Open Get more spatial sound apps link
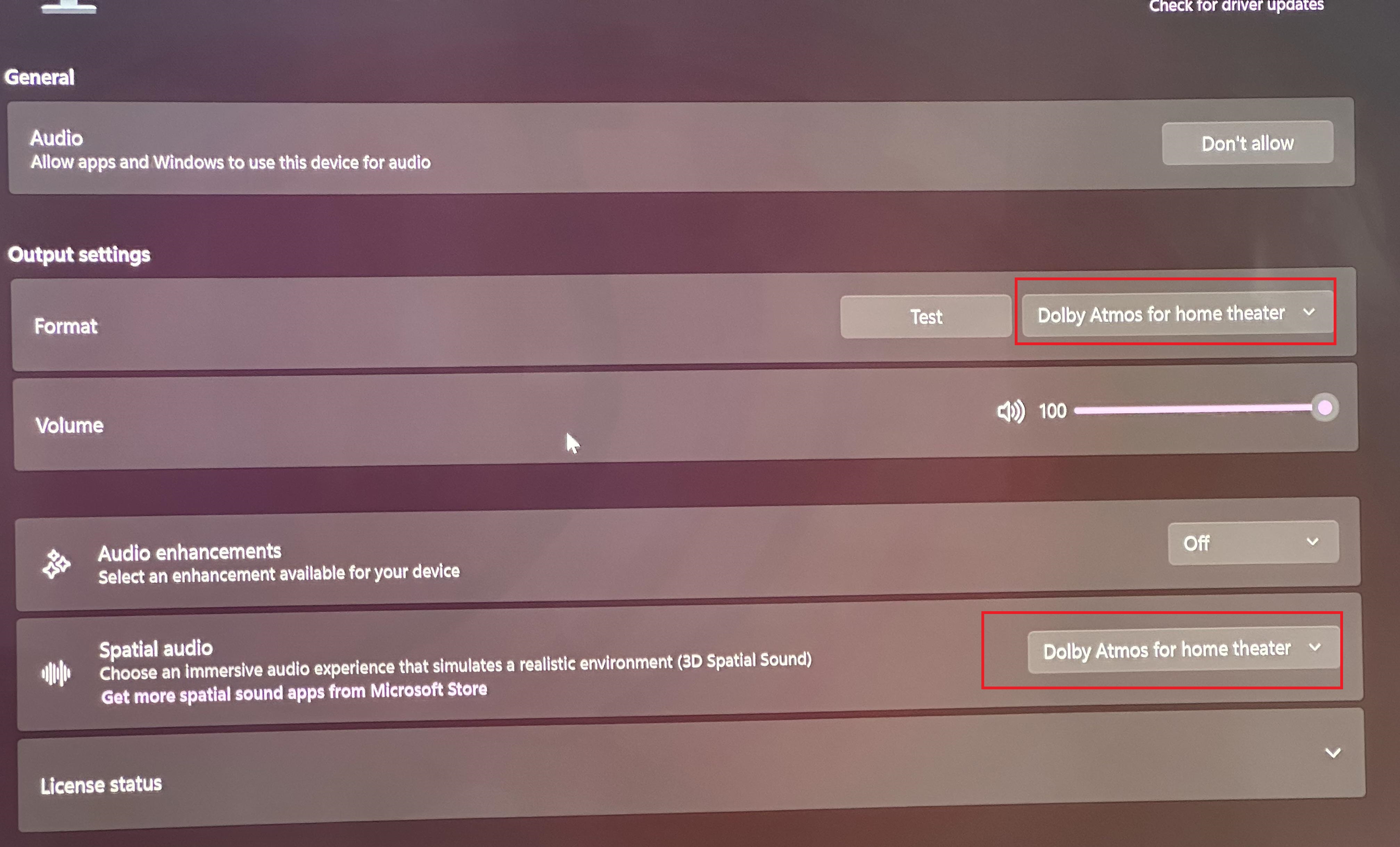 294,692
